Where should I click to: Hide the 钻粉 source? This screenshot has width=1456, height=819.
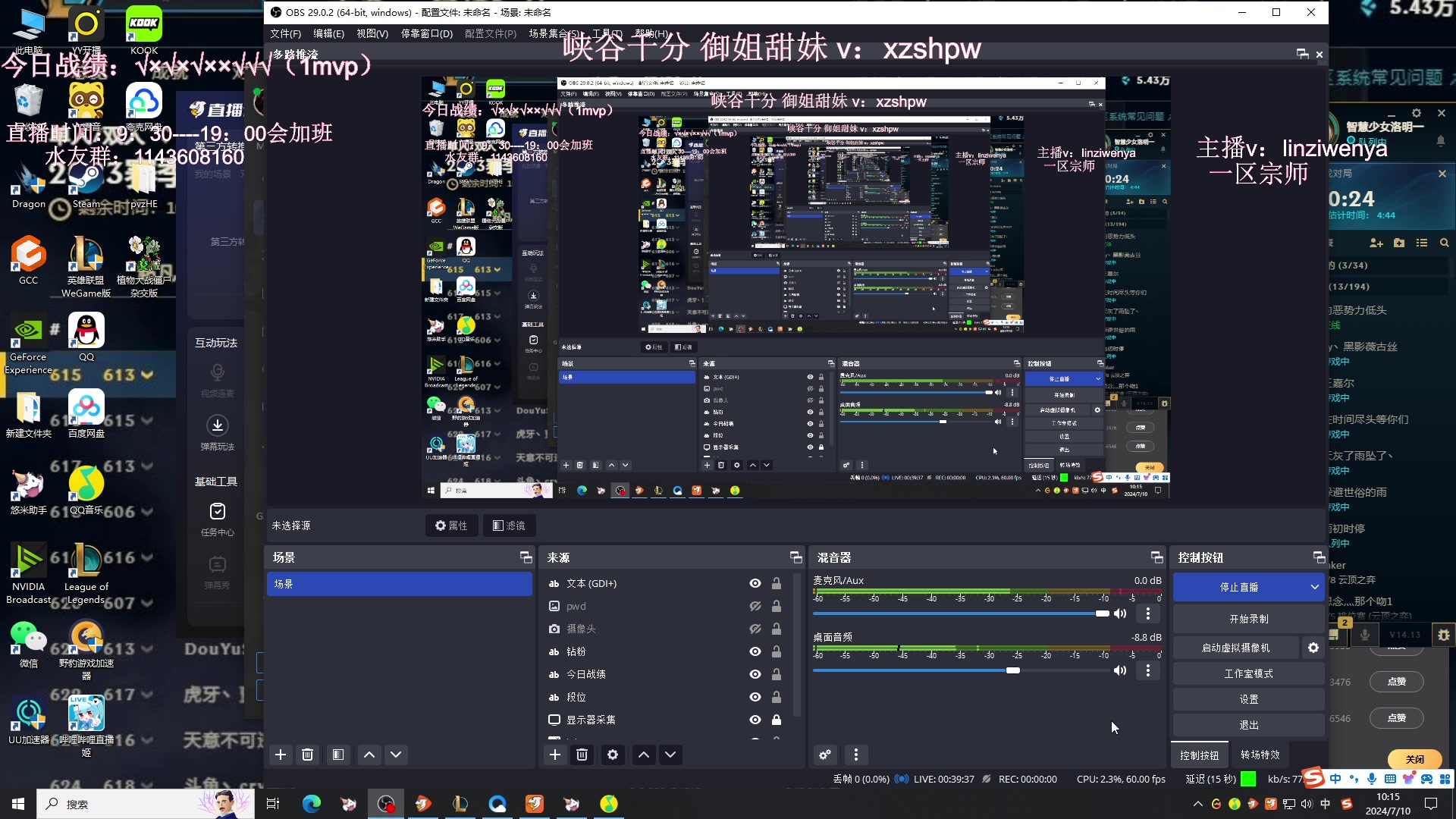755,651
